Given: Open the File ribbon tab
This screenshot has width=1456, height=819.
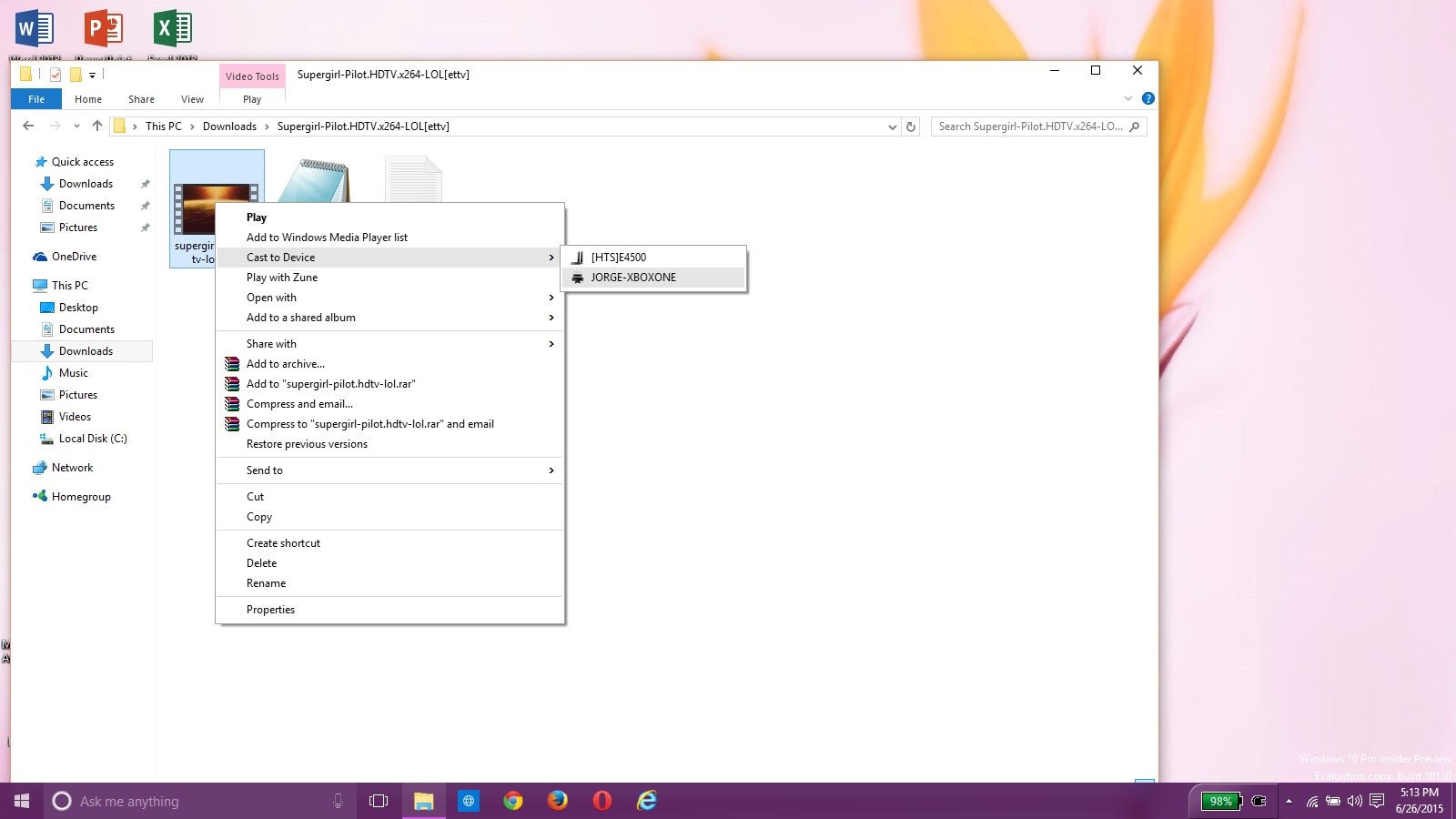Looking at the screenshot, I should tap(36, 99).
